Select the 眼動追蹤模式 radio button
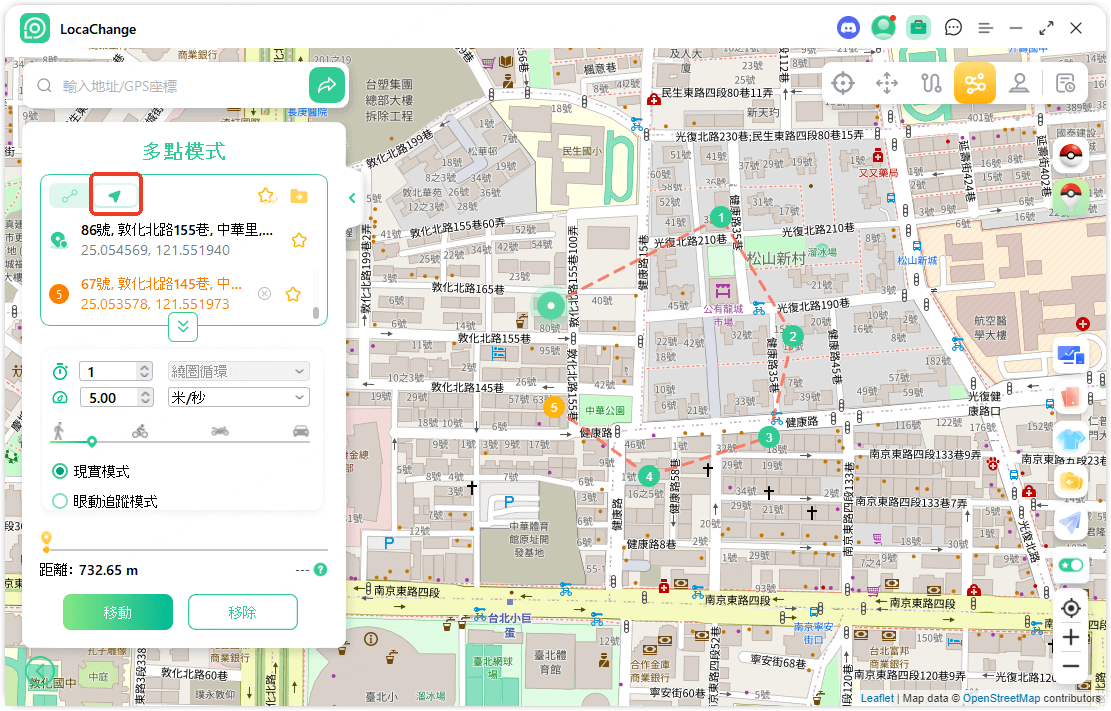 click(60, 501)
